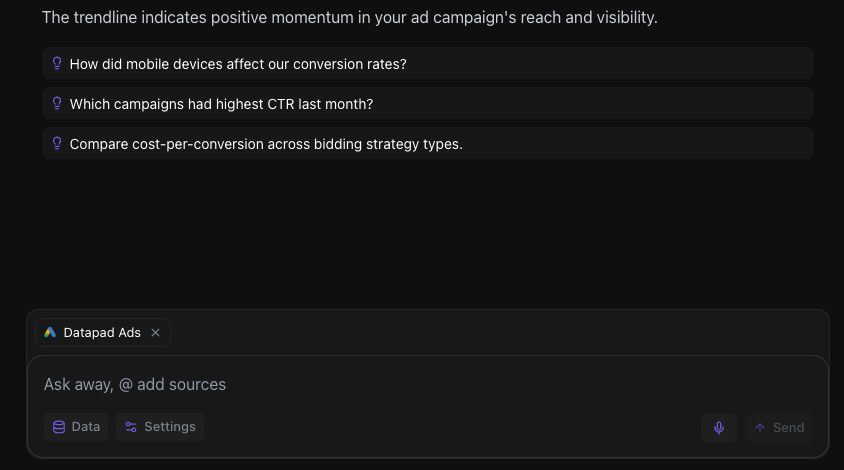Select suggestion about mobile devices conversion rates
Screen dimensions: 844x470
click(x=427, y=64)
